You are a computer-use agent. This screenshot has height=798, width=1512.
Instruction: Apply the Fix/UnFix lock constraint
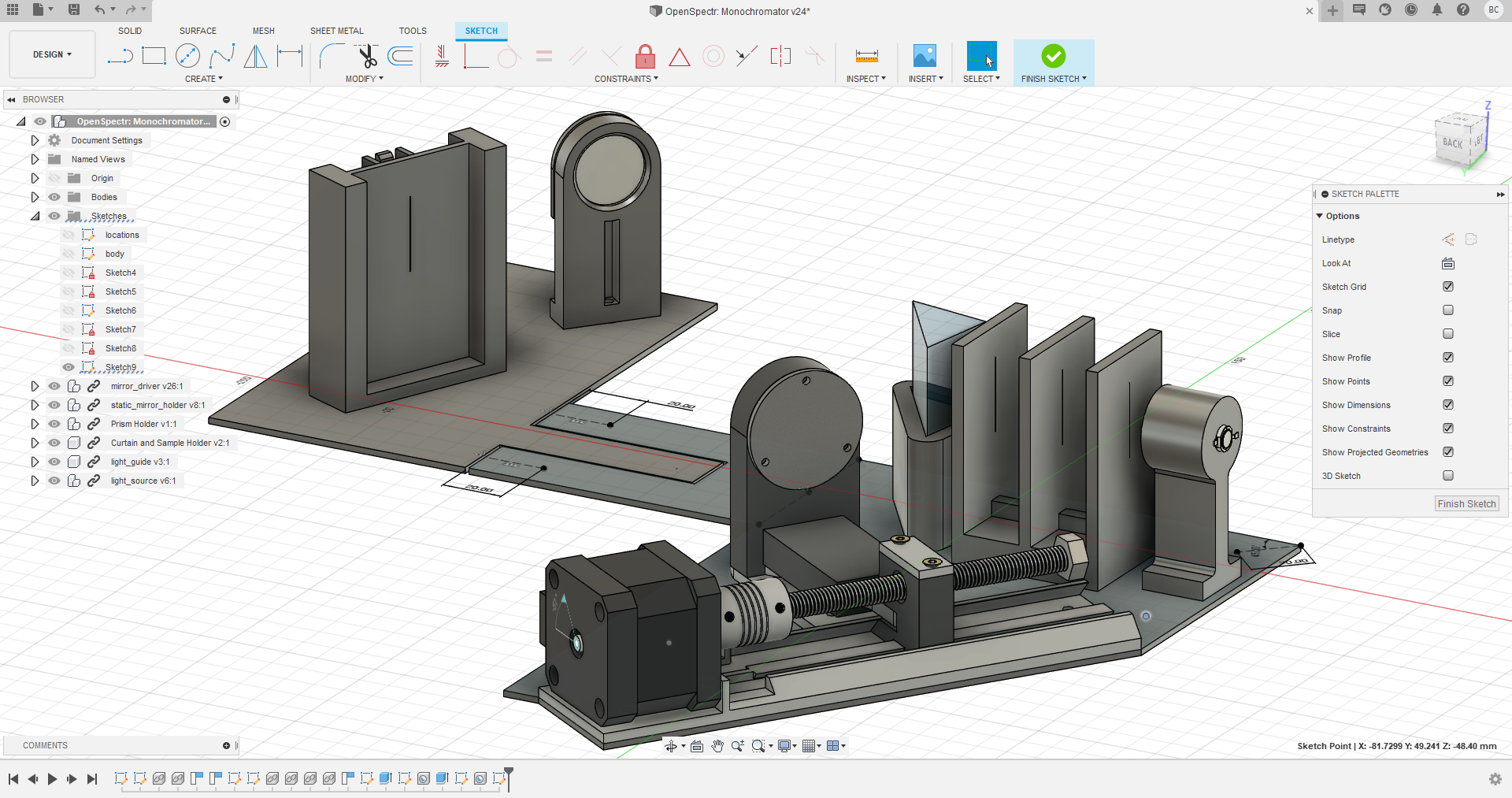645,56
